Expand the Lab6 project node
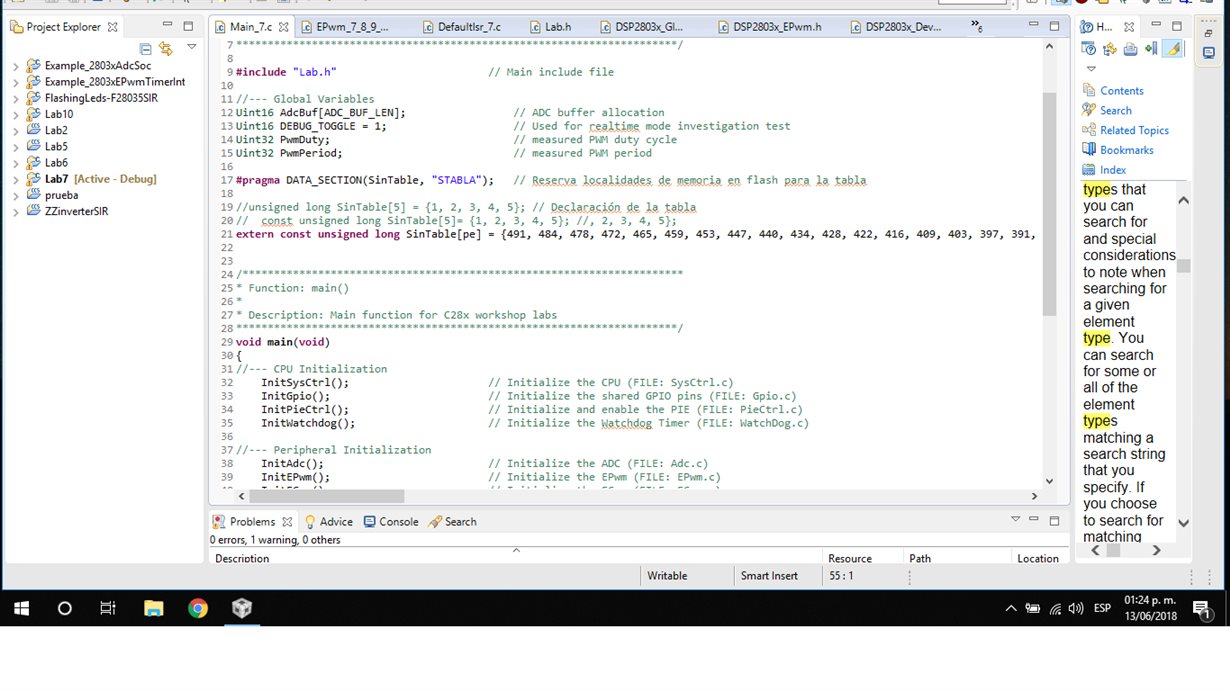The image size is (1230, 691). (15, 162)
